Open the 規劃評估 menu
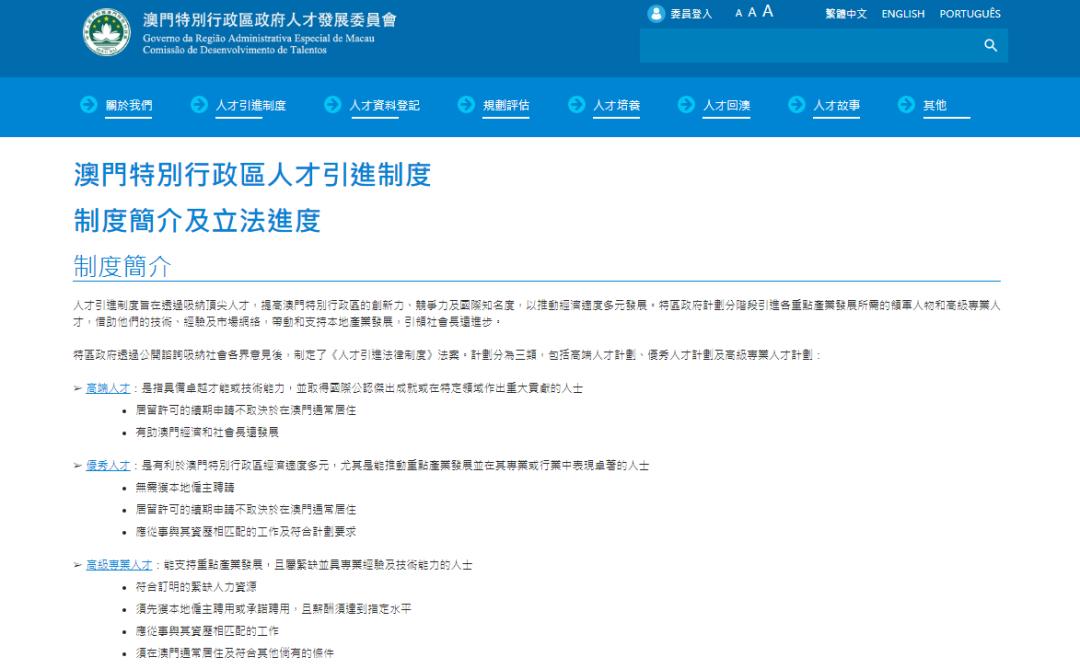 (506, 105)
